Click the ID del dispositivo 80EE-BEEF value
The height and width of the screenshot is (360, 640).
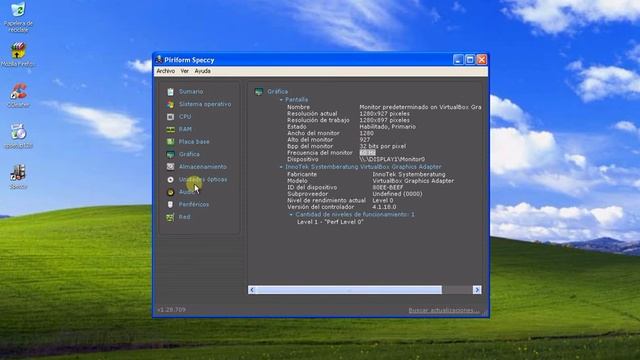click(x=388, y=187)
